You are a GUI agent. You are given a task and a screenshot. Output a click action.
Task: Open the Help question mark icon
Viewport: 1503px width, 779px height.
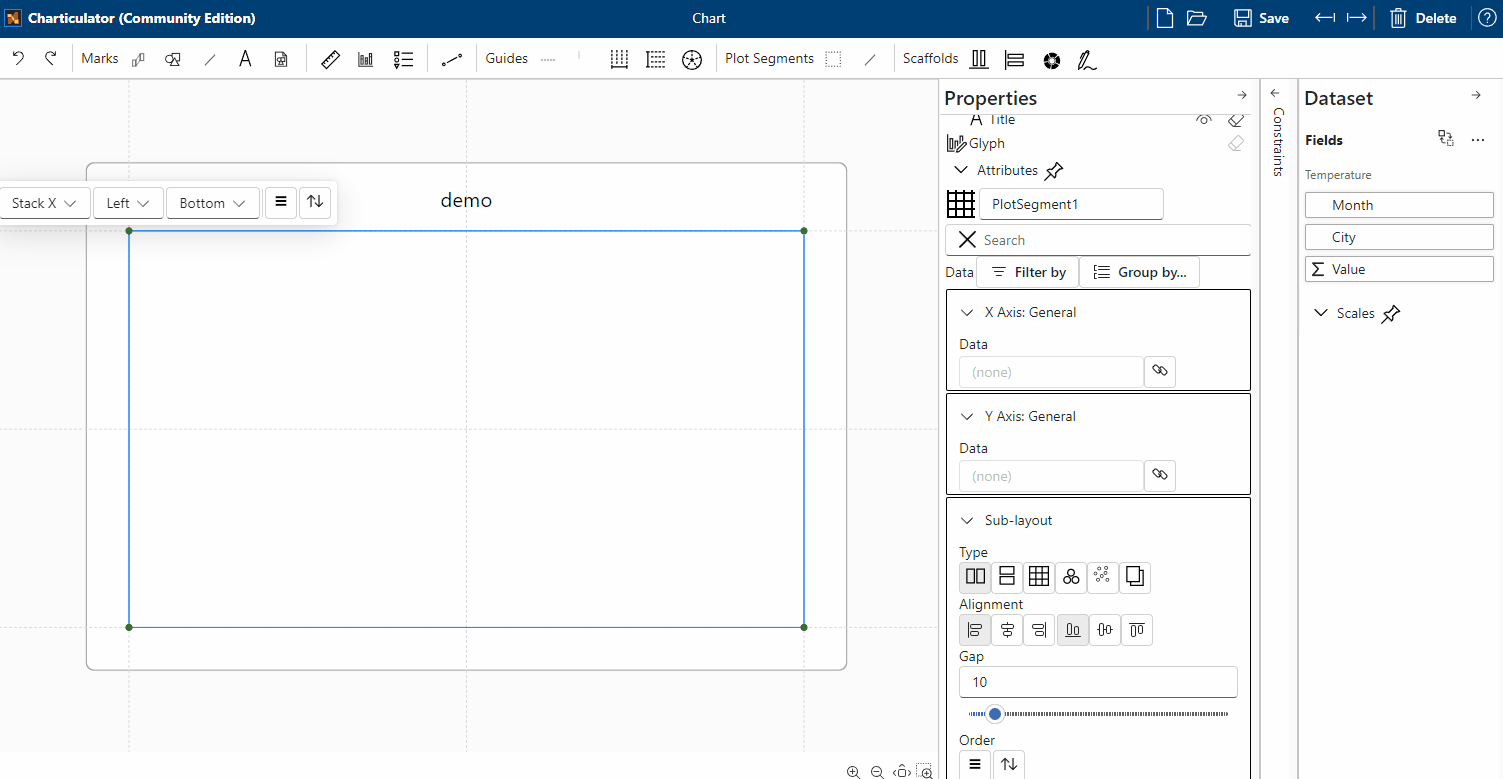tap(1487, 18)
